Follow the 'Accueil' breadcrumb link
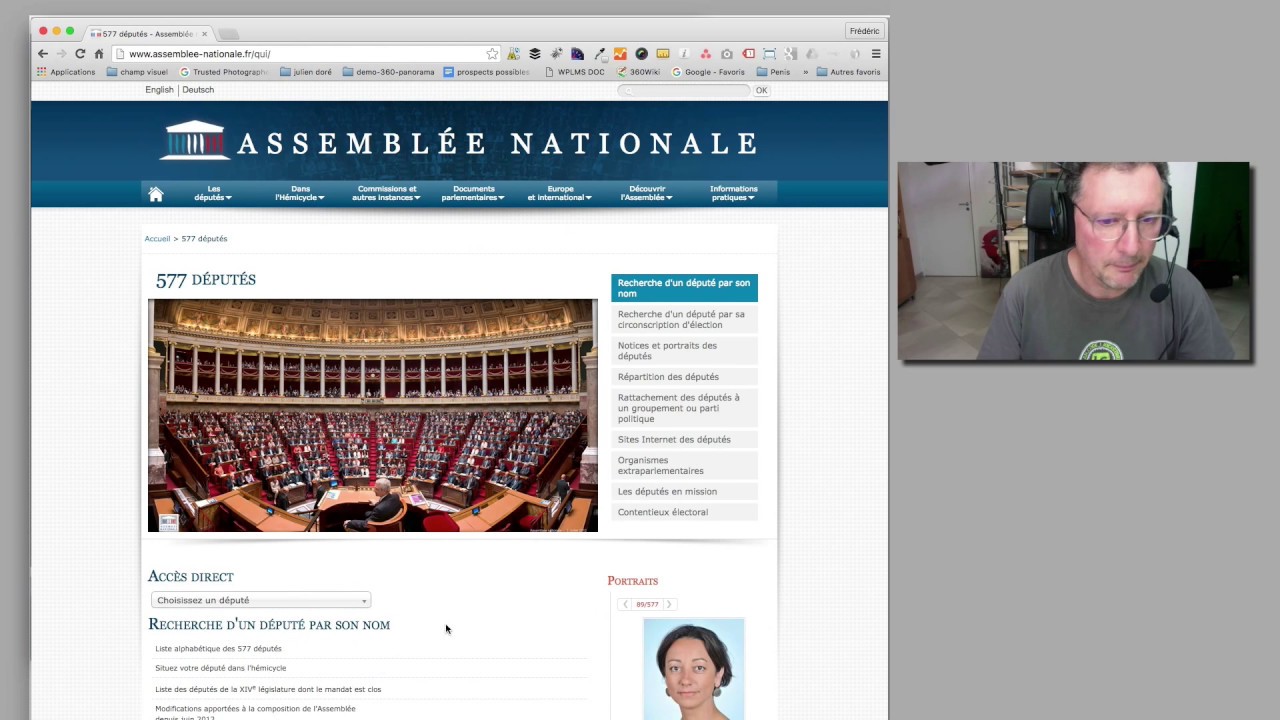This screenshot has height=720, width=1280. (x=157, y=239)
